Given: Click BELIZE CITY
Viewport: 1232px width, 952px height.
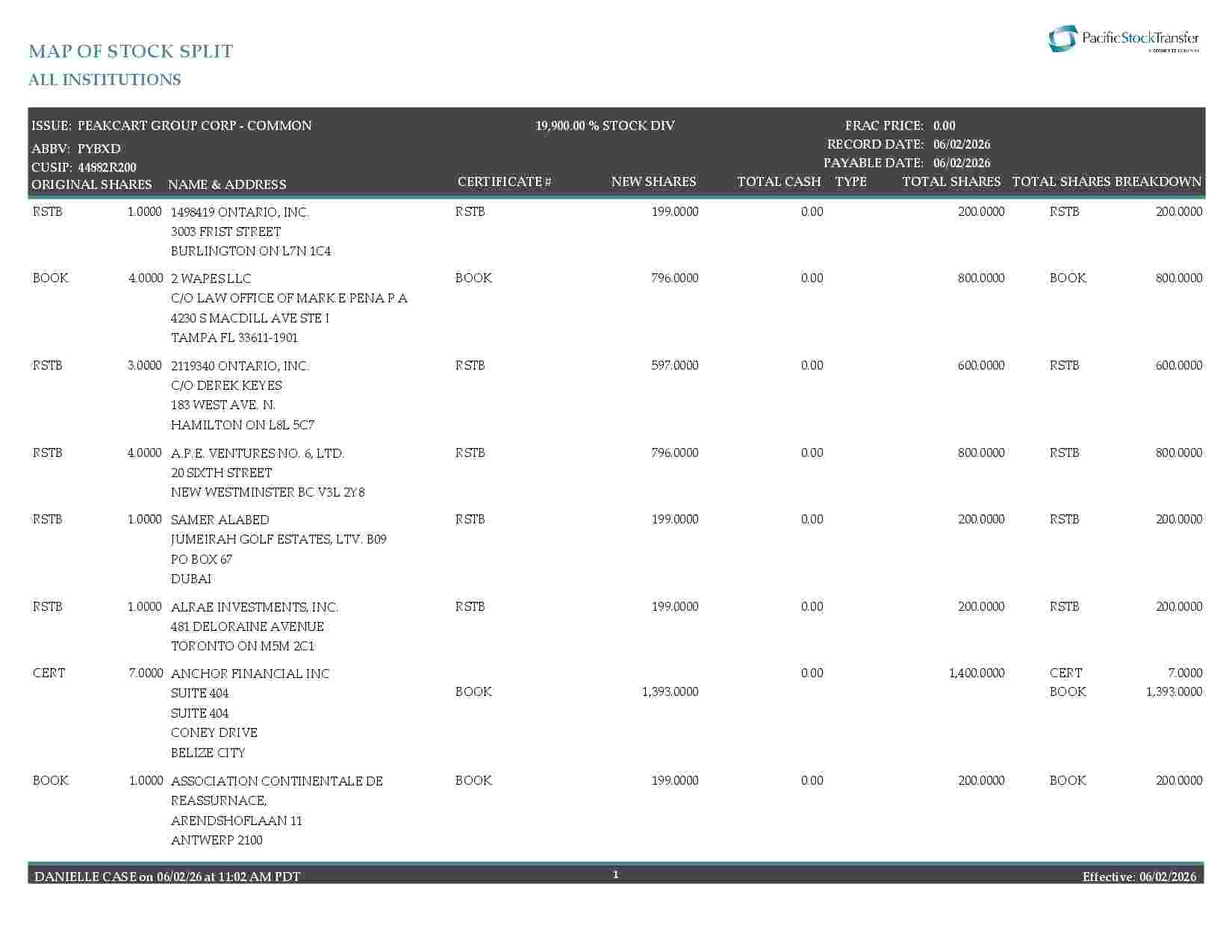Looking at the screenshot, I should pos(208,753).
